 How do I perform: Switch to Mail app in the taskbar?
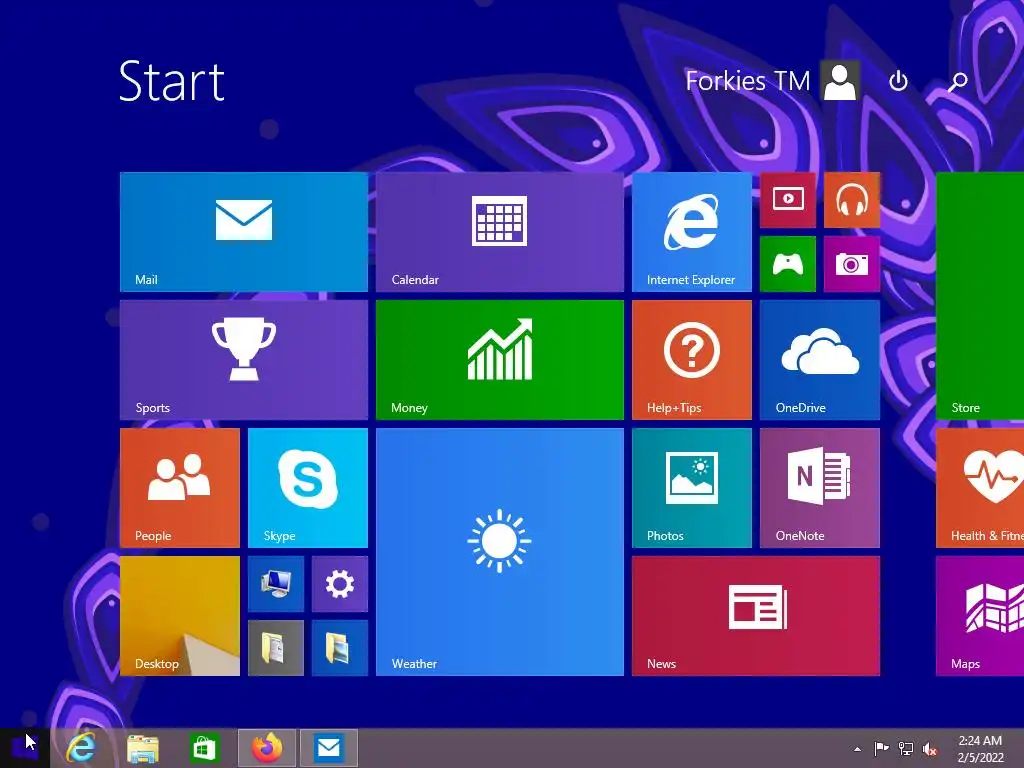(328, 748)
